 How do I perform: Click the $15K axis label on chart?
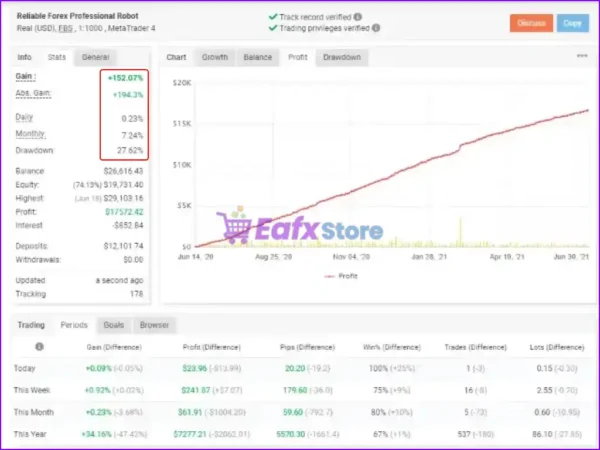(x=182, y=124)
